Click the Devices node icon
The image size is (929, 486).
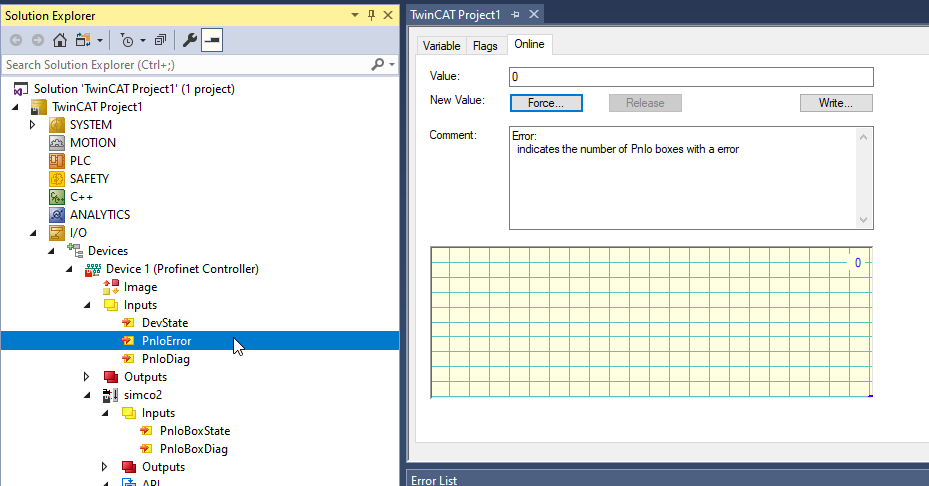coord(75,251)
